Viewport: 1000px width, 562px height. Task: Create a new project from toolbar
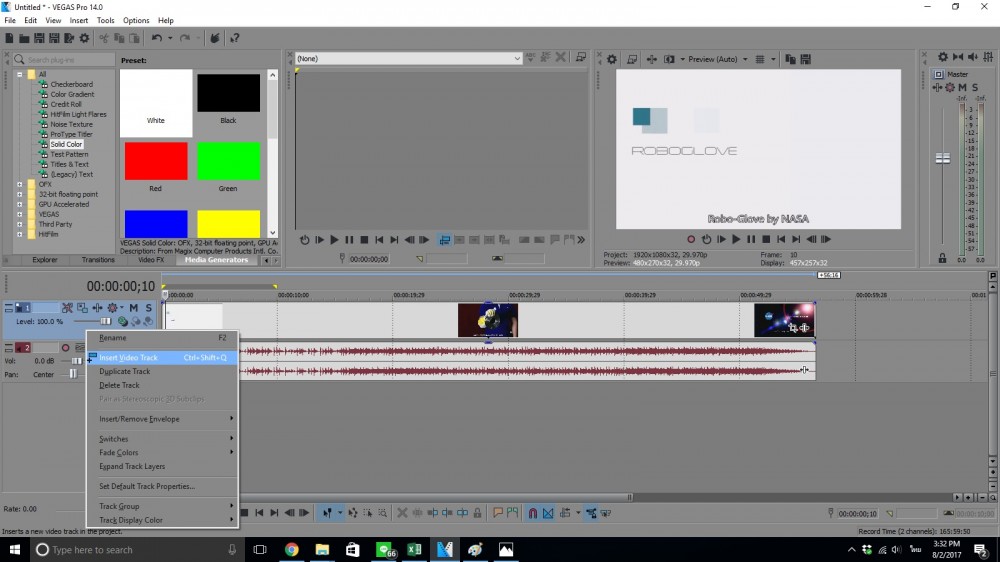(x=9, y=38)
